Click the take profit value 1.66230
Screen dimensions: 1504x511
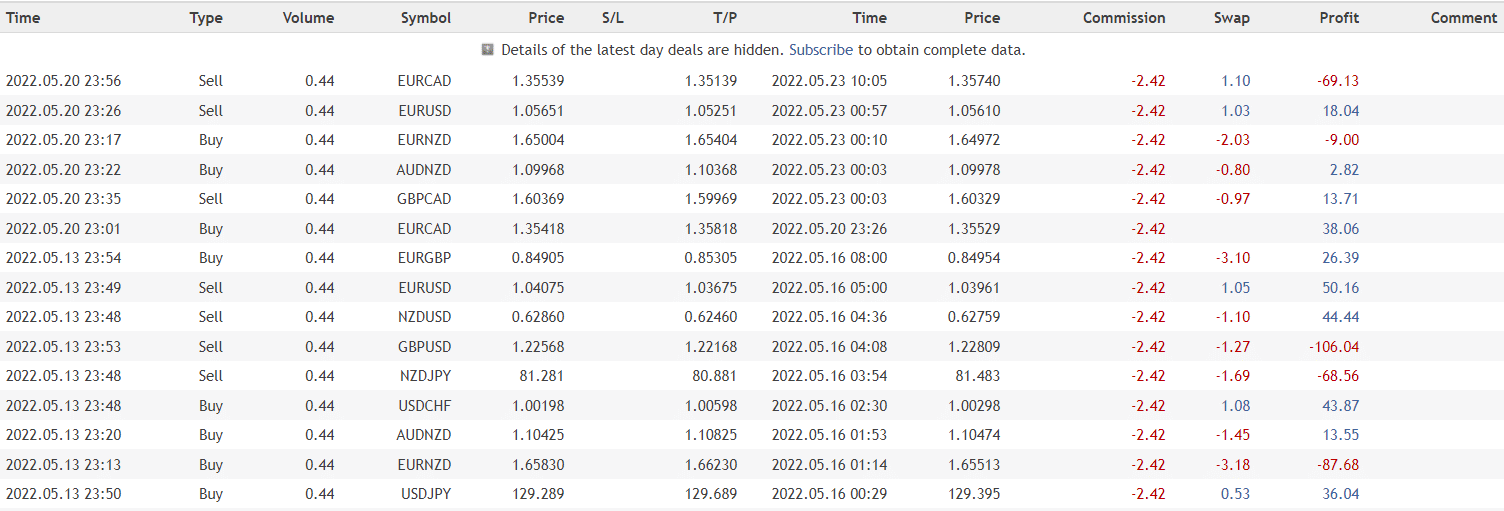tap(711, 465)
